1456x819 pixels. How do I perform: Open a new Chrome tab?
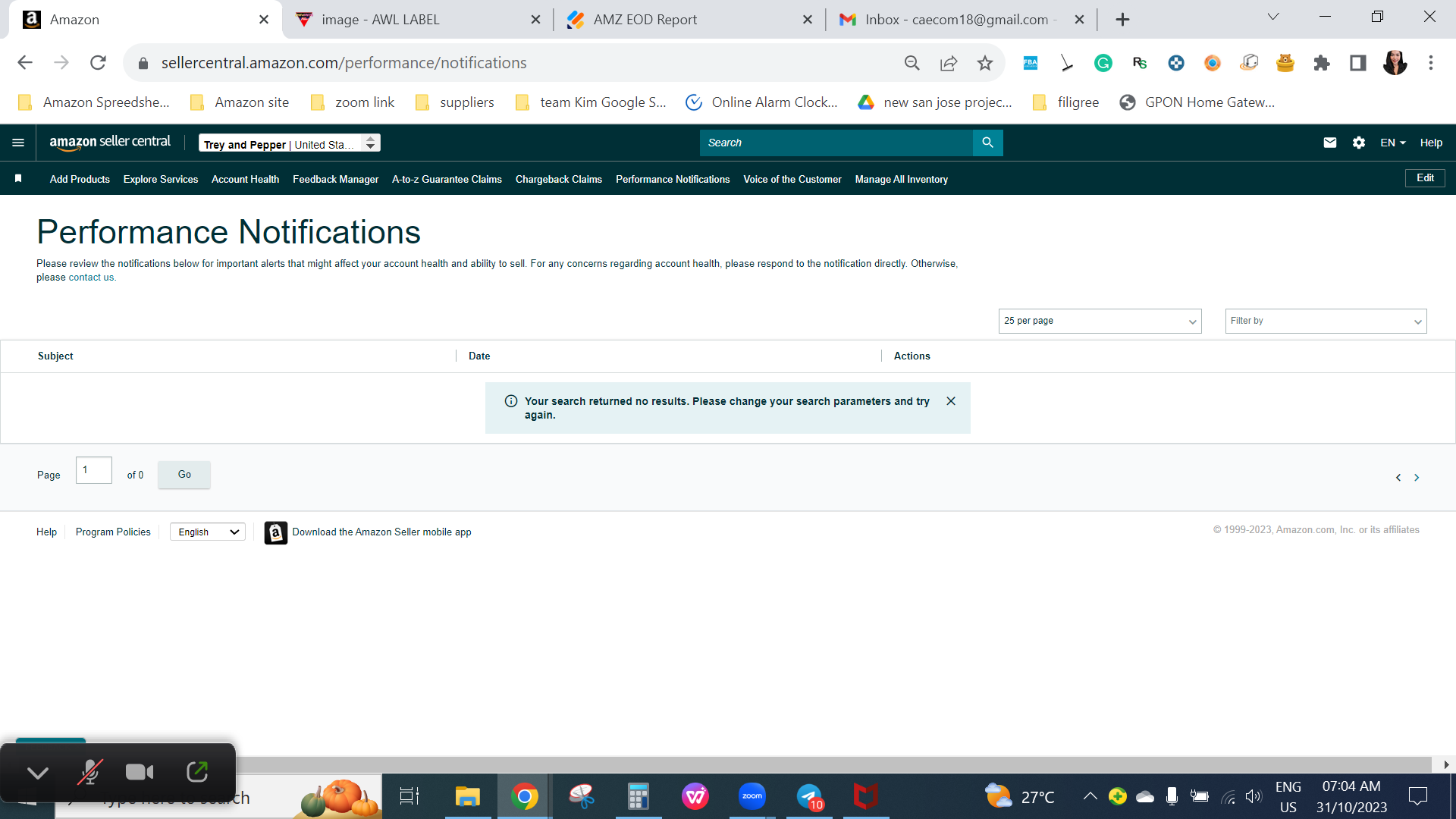(1122, 20)
